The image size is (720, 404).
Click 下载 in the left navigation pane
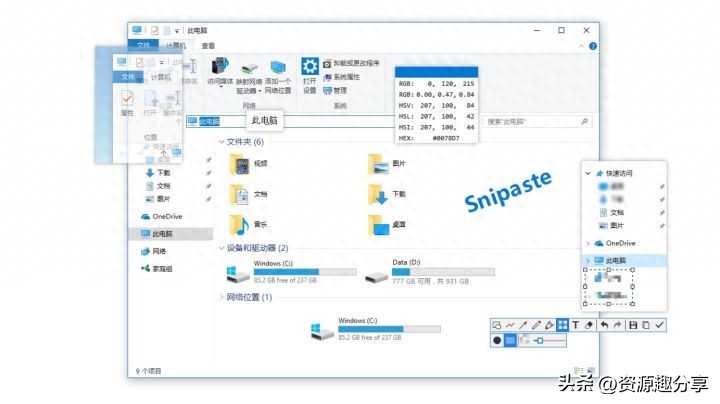click(x=158, y=173)
